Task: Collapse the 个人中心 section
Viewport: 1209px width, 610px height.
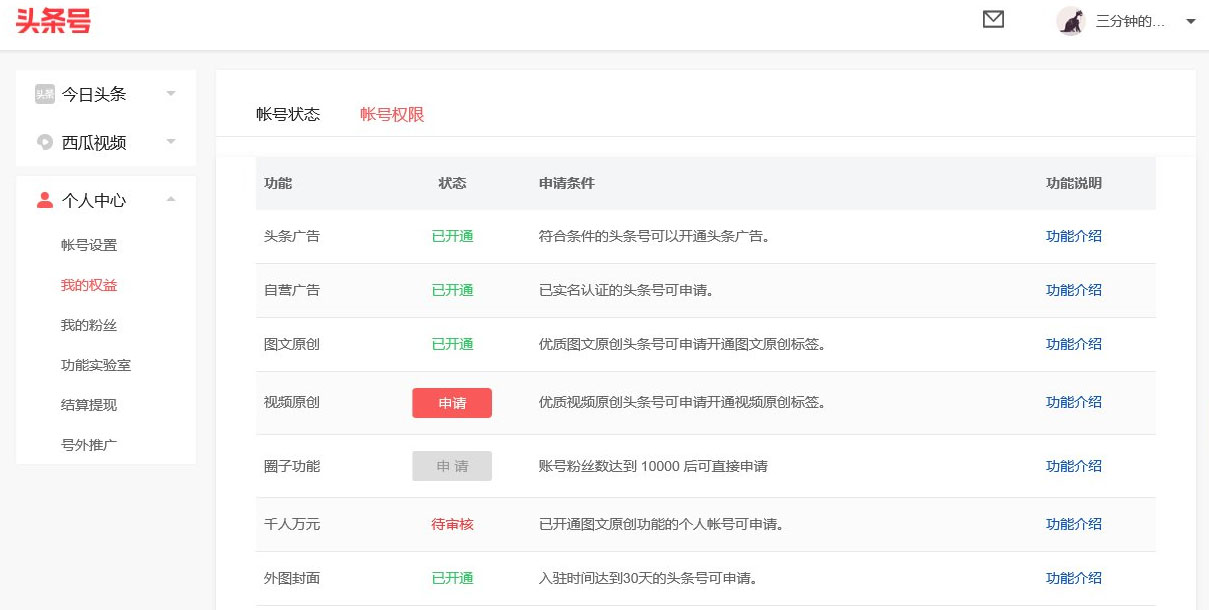Action: [x=170, y=199]
